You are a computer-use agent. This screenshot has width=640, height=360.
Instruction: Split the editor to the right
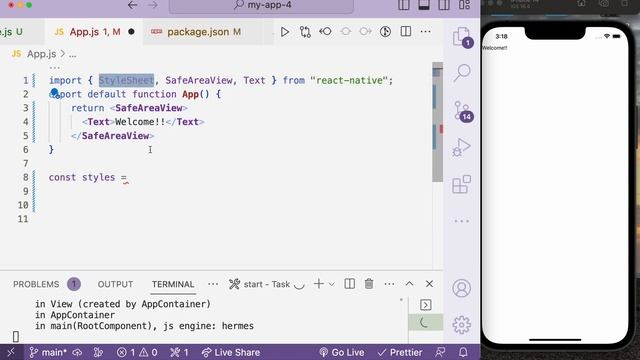pos(406,31)
